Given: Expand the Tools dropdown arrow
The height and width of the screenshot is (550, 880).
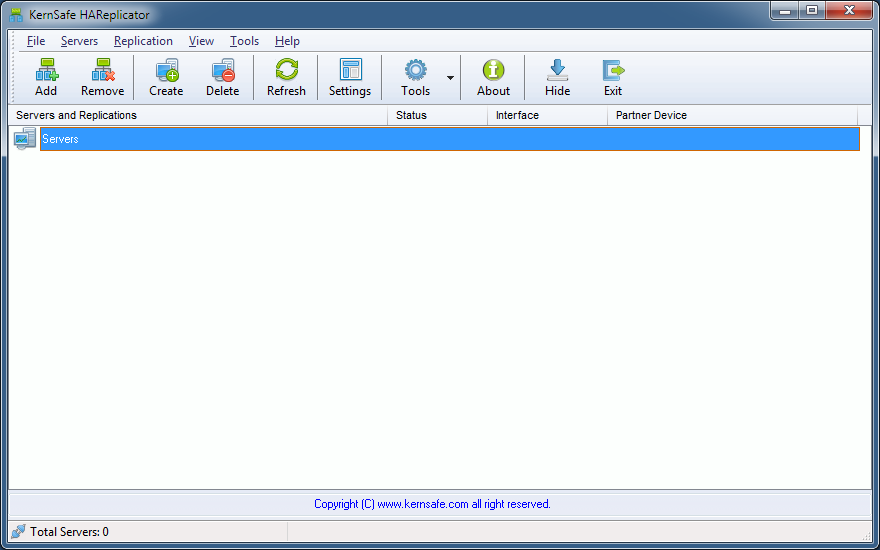Looking at the screenshot, I should pos(450,77).
